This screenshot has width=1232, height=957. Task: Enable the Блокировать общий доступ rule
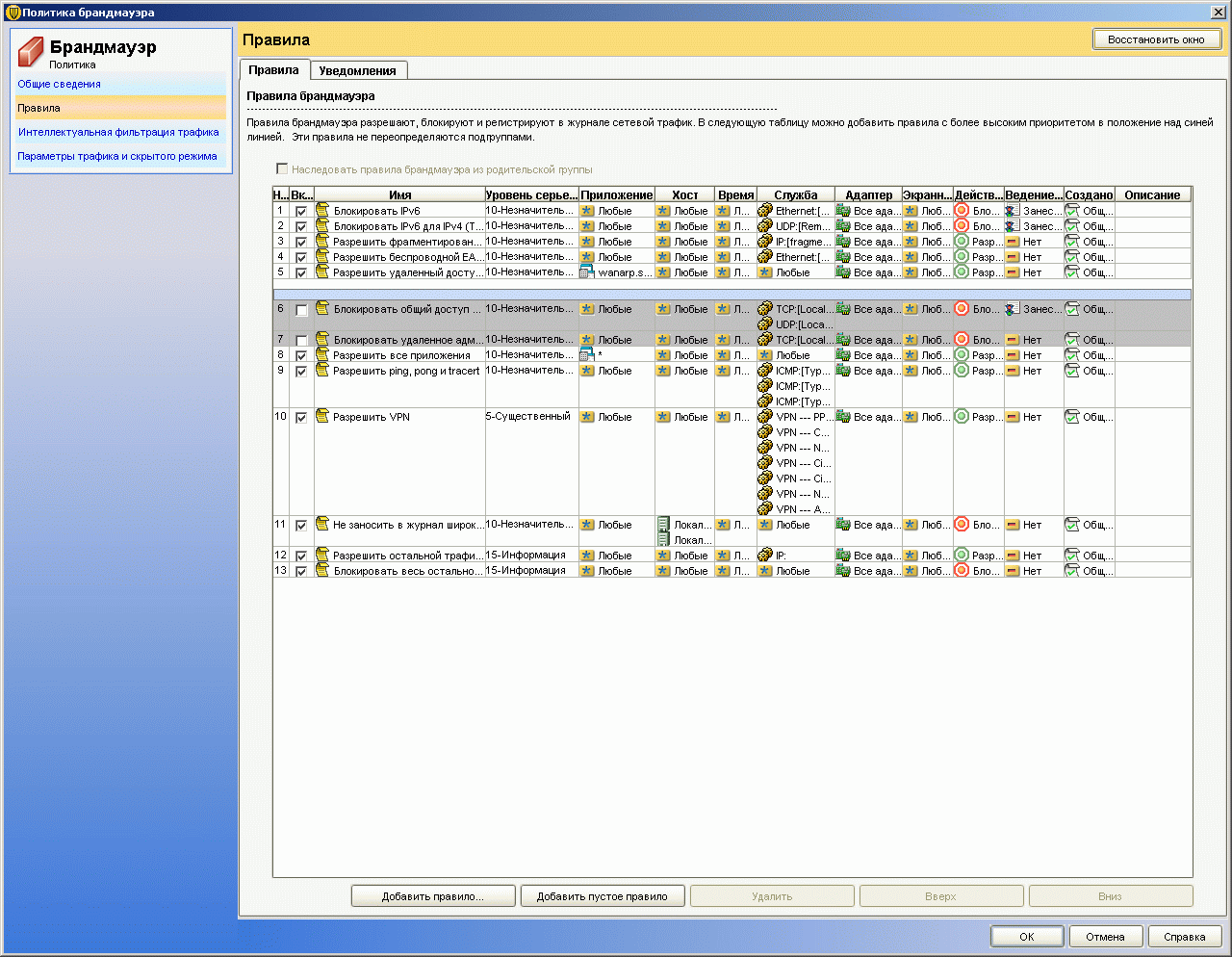click(301, 310)
